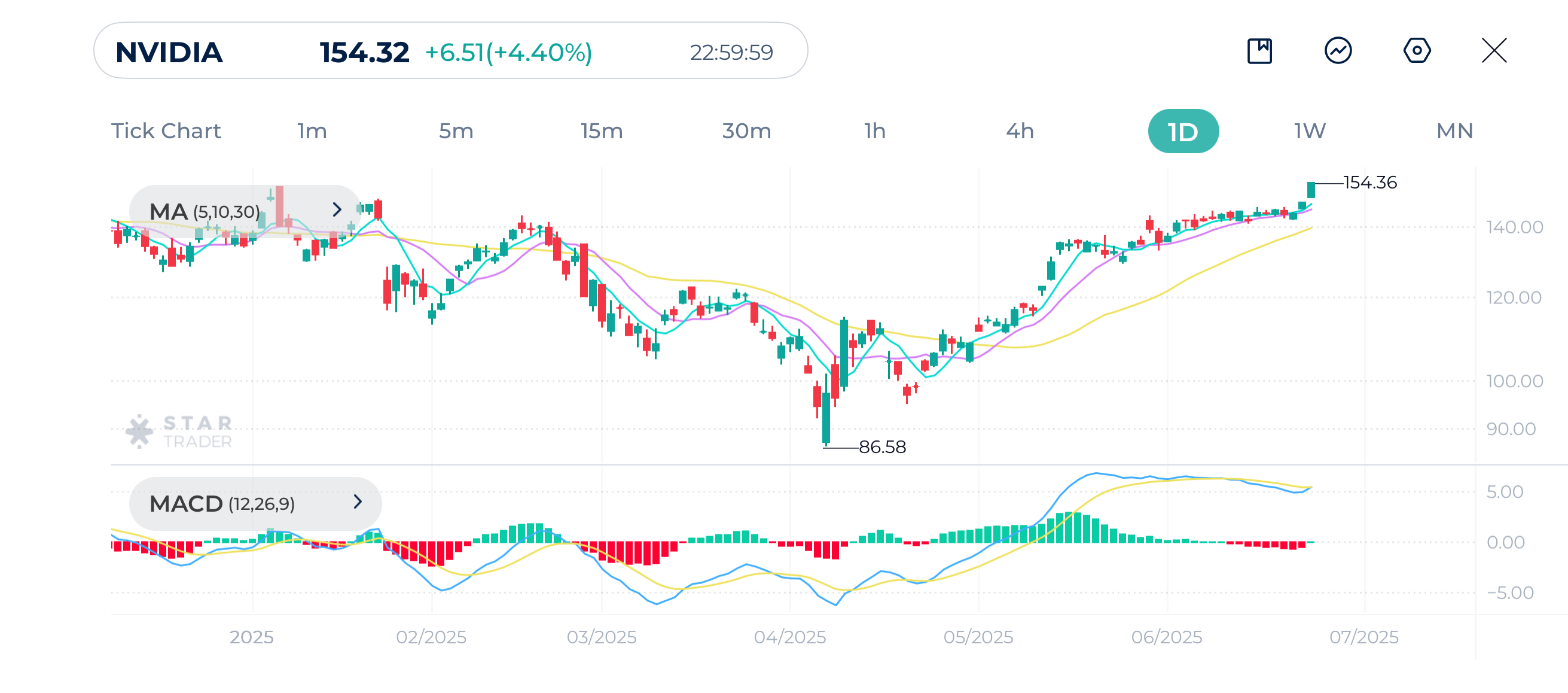Screen dimensions: 1568x693
Task: Select the 4h timeframe
Action: [x=1020, y=131]
